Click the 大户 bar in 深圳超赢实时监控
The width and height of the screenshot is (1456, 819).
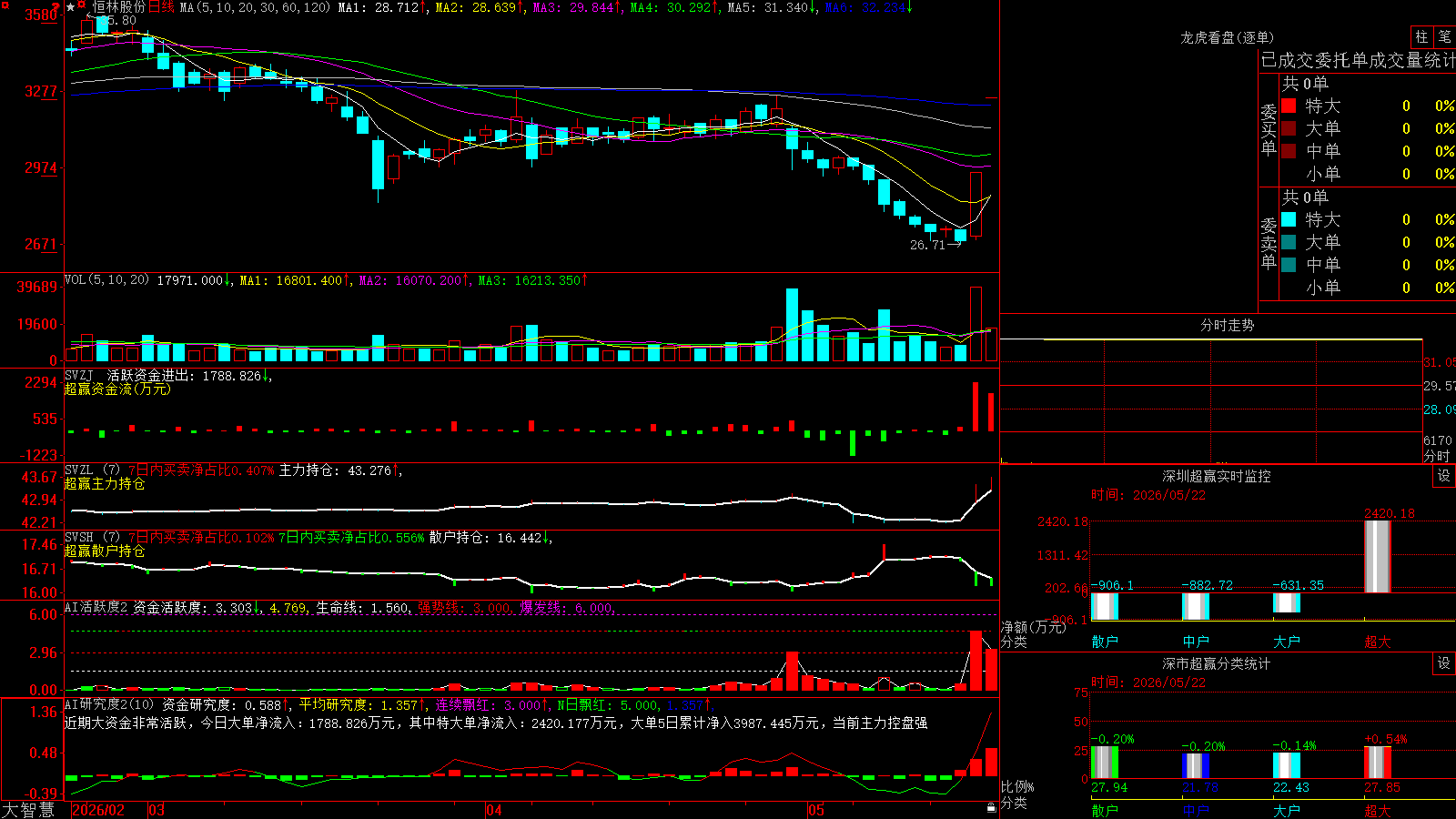point(1287,602)
